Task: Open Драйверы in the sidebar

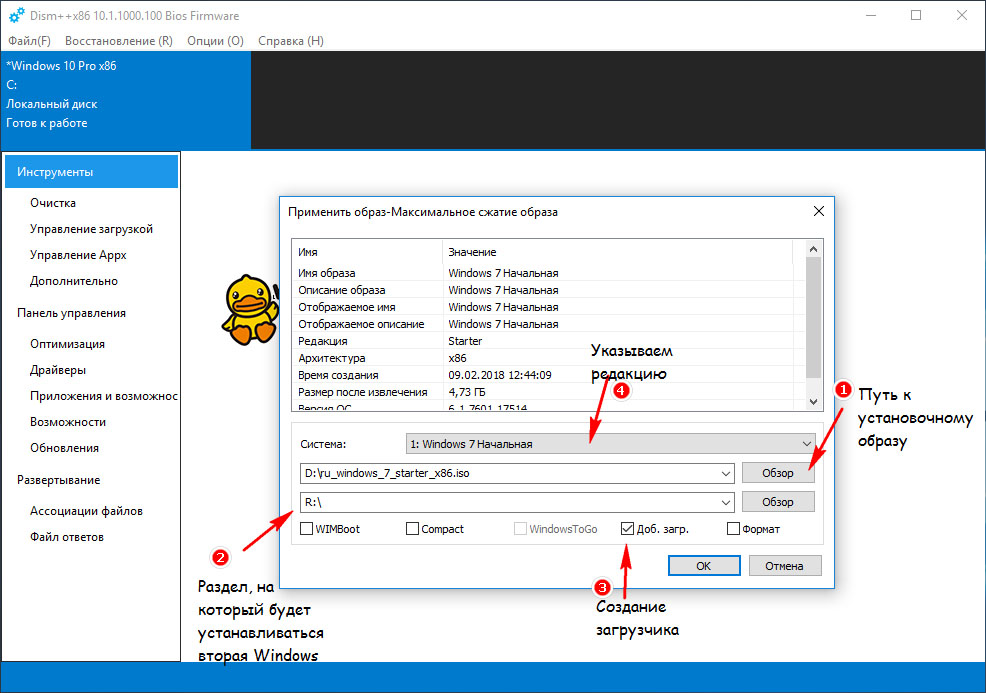Action: click(58, 370)
